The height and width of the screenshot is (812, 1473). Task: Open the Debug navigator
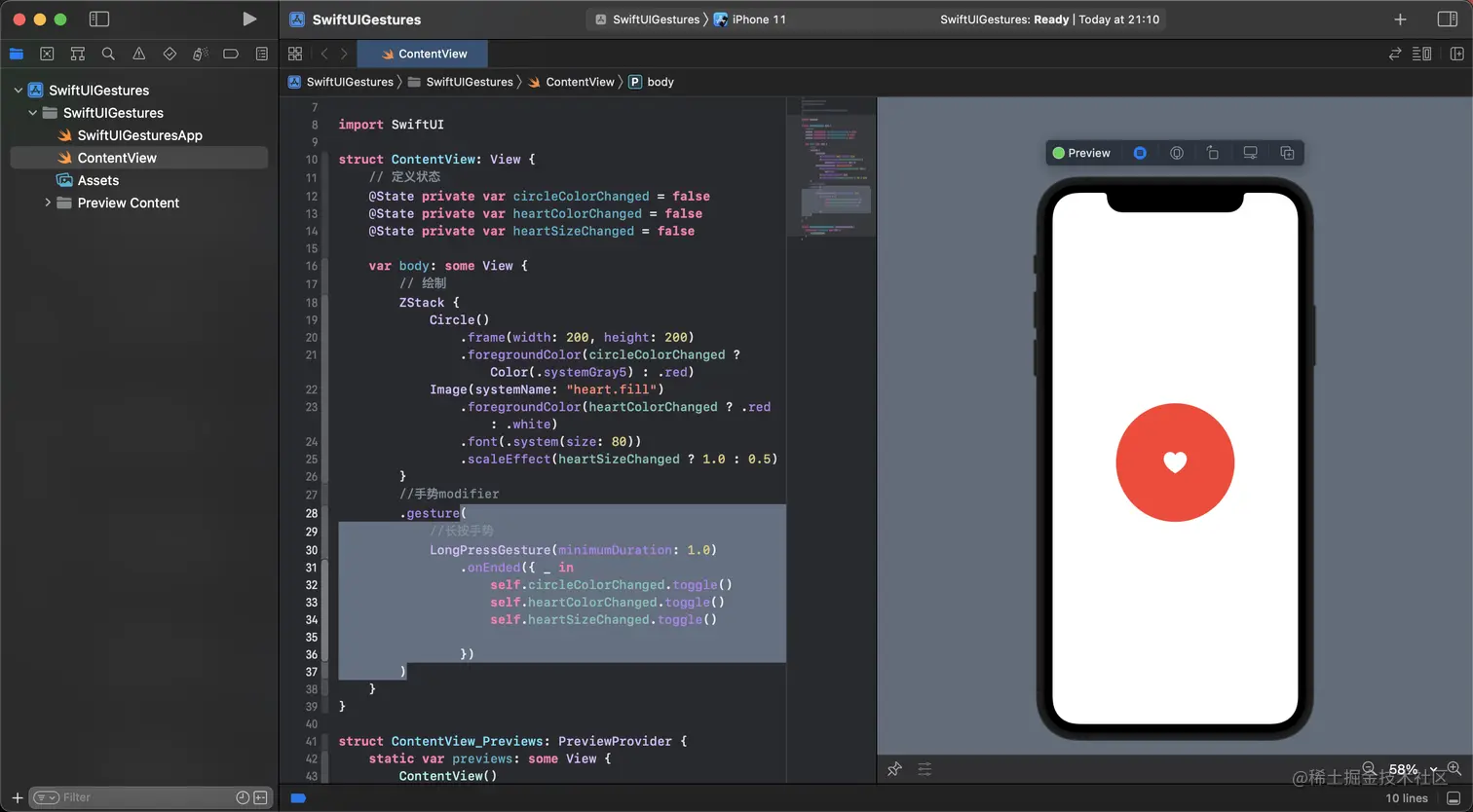point(201,54)
